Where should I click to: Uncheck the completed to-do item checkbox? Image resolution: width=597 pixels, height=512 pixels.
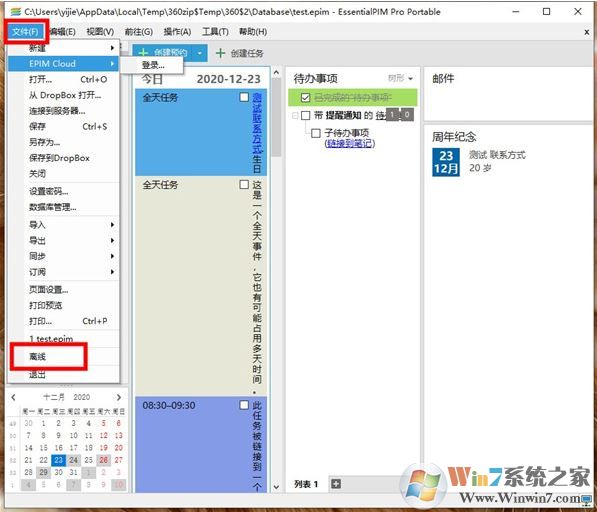point(305,97)
